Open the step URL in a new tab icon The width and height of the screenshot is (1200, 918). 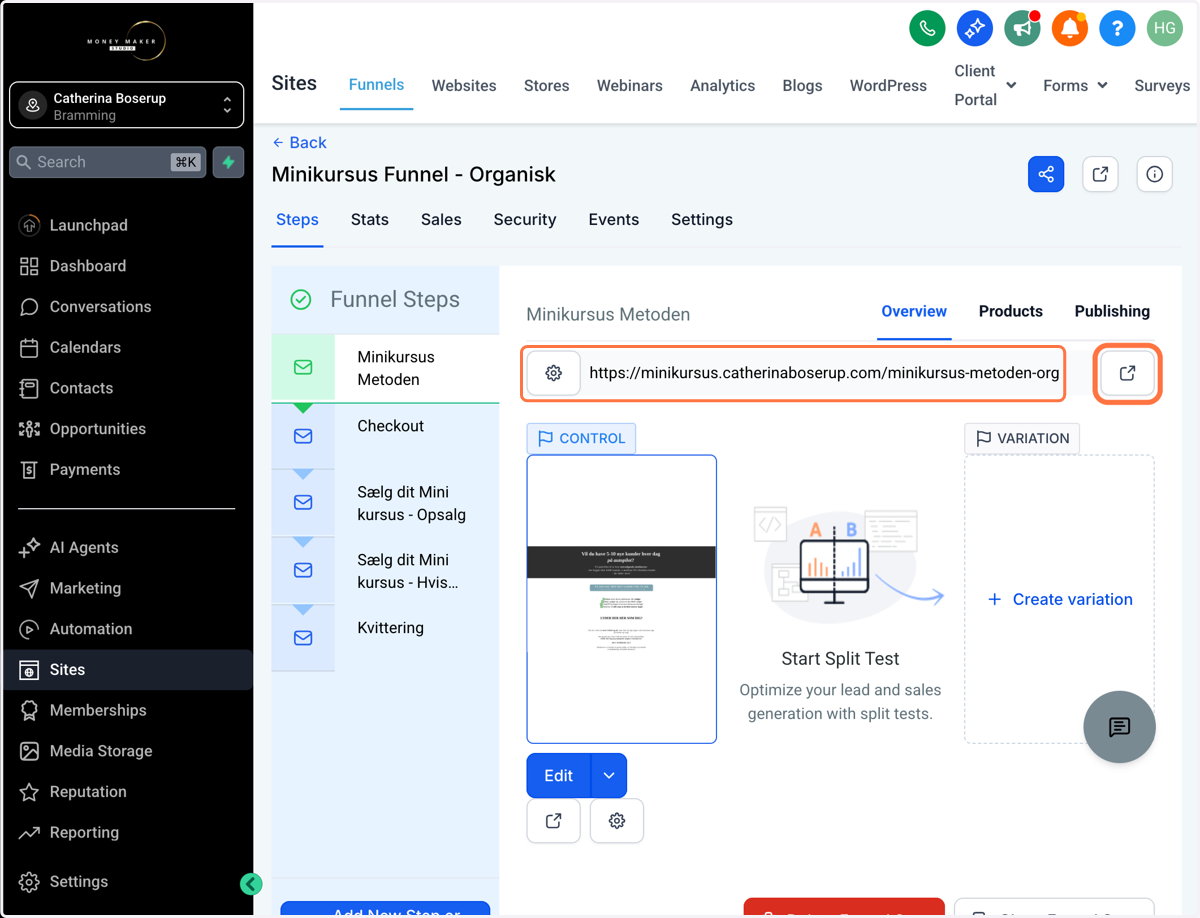tap(1127, 373)
